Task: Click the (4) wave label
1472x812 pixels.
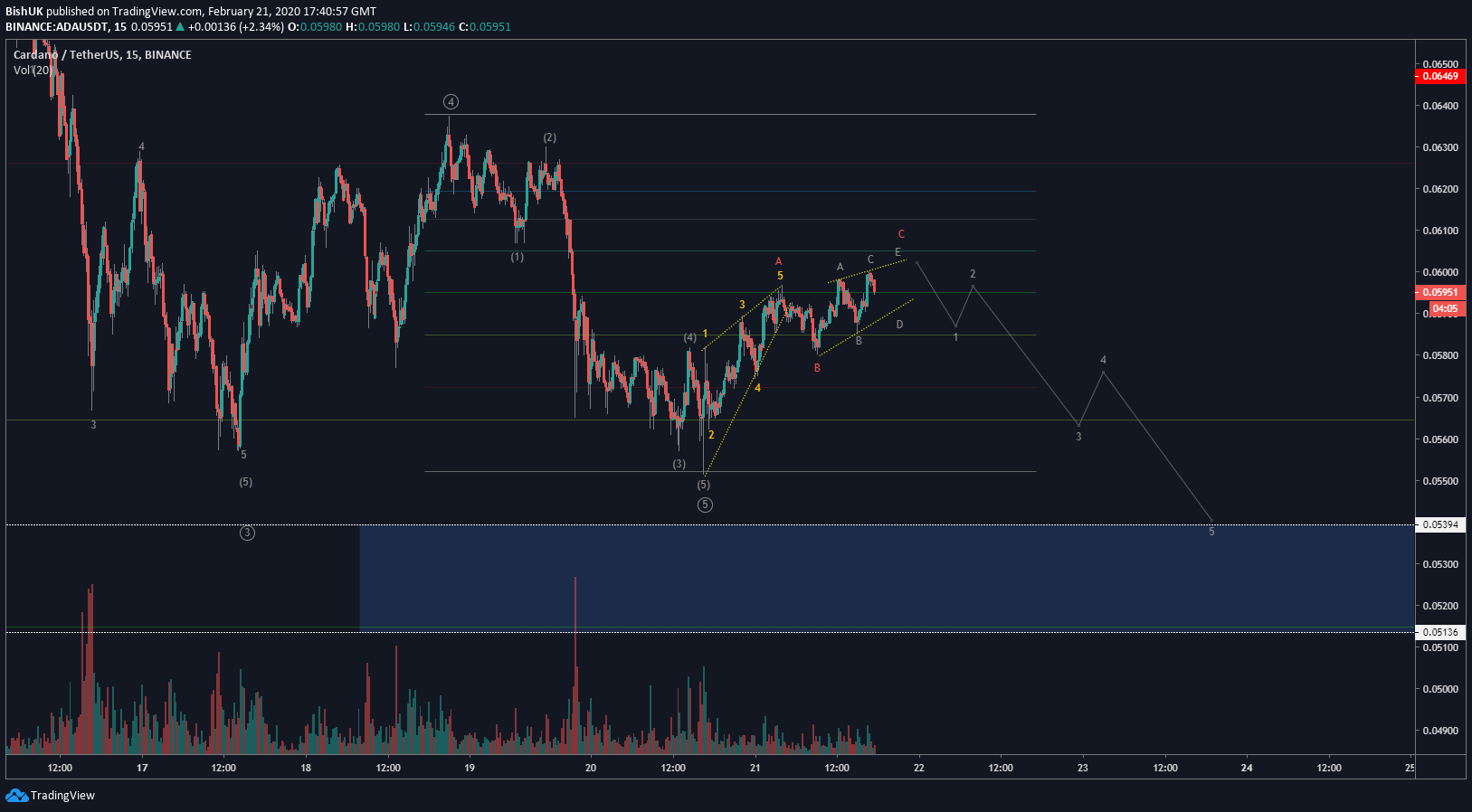Action: (x=690, y=337)
